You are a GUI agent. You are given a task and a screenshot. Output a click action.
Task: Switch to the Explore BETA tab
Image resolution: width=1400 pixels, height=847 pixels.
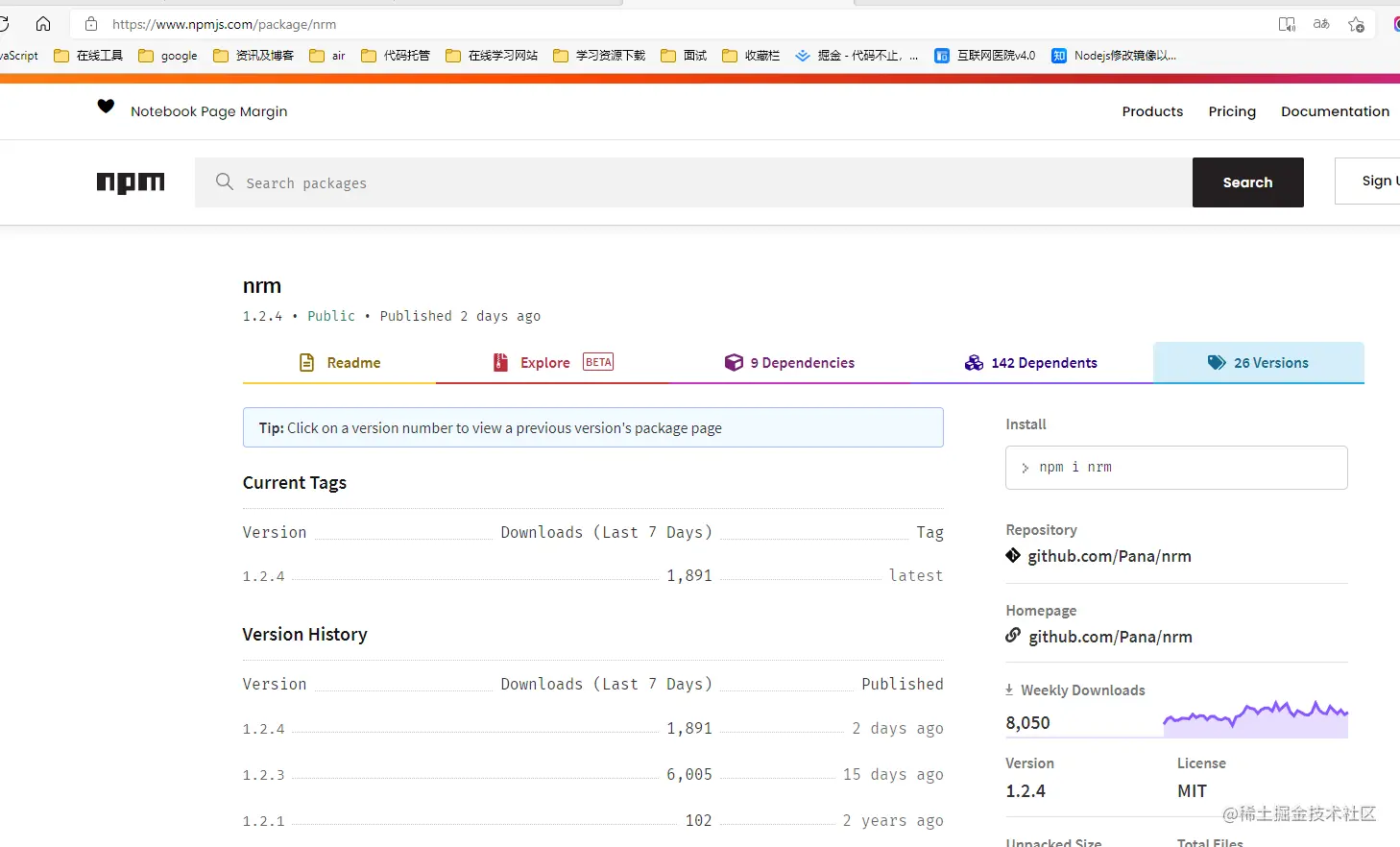[552, 363]
